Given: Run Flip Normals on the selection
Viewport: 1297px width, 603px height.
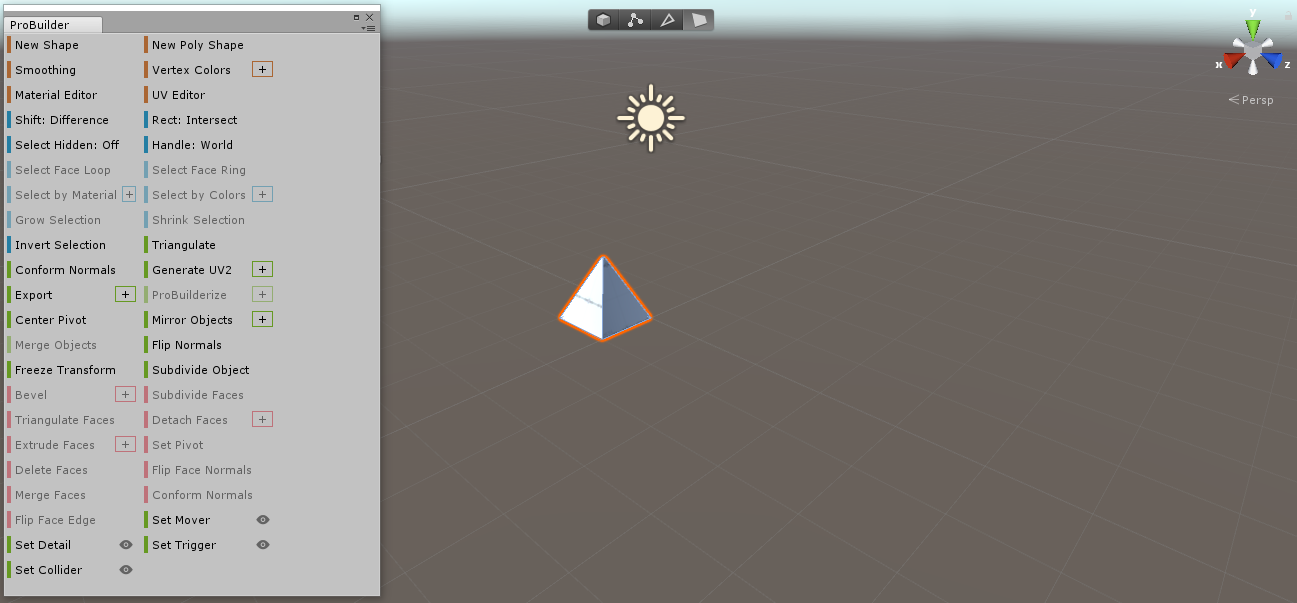Looking at the screenshot, I should coord(185,344).
